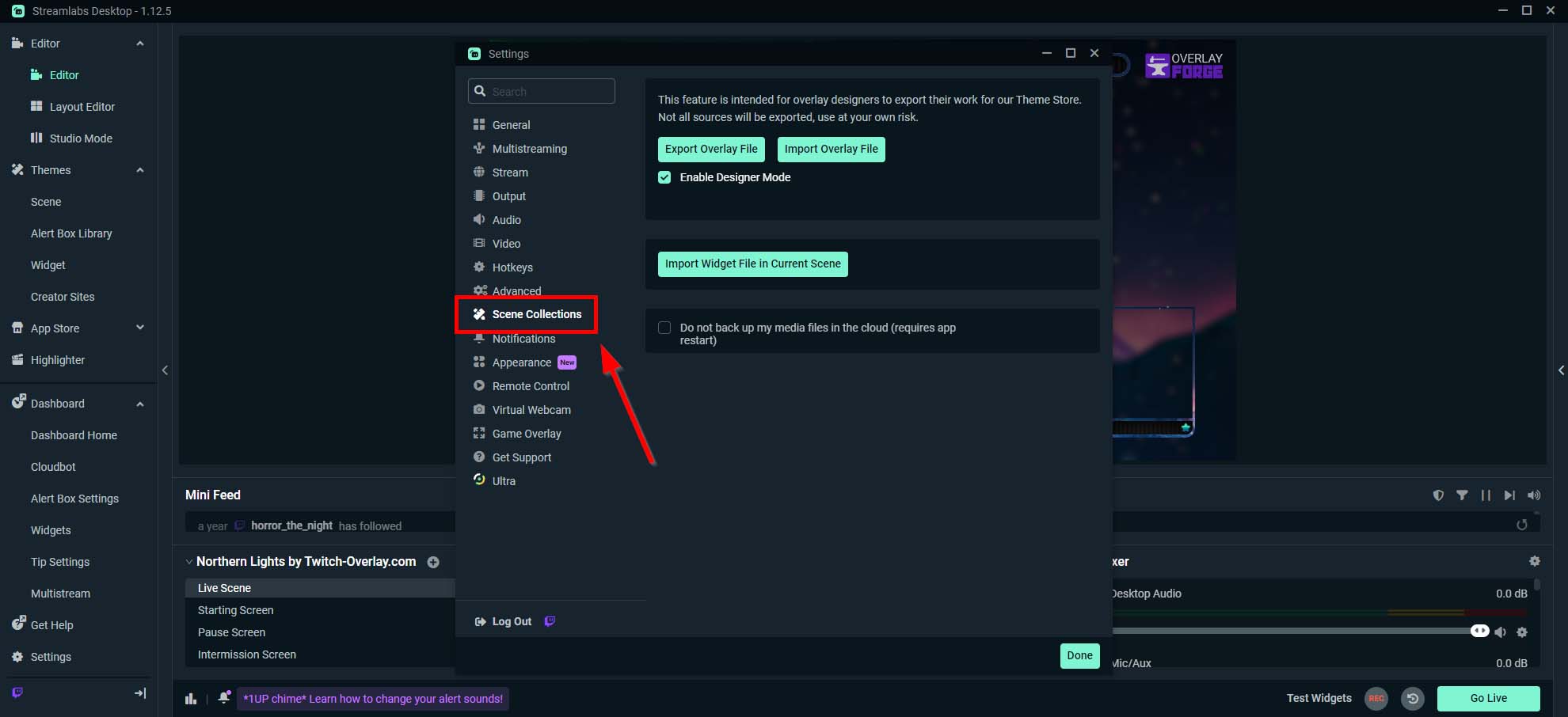This screenshot has width=1568, height=717.
Task: Collapse the Editor section in sidebar
Action: coord(140,44)
